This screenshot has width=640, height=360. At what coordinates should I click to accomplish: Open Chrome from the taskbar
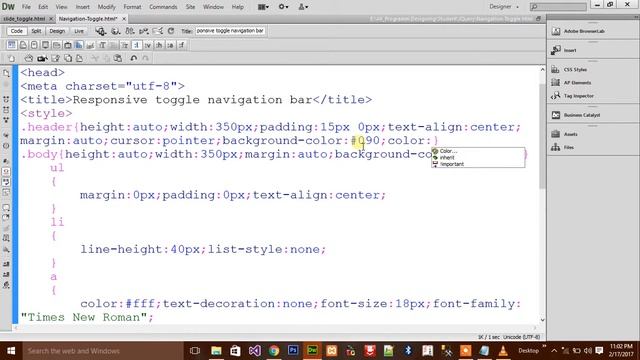coord(274,351)
